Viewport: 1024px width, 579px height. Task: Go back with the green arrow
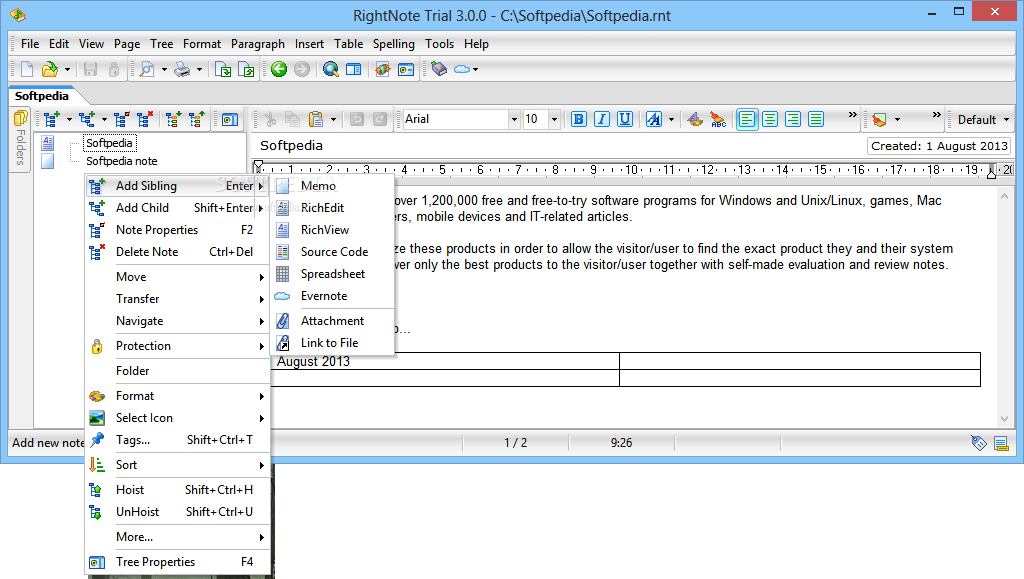pyautogui.click(x=279, y=69)
